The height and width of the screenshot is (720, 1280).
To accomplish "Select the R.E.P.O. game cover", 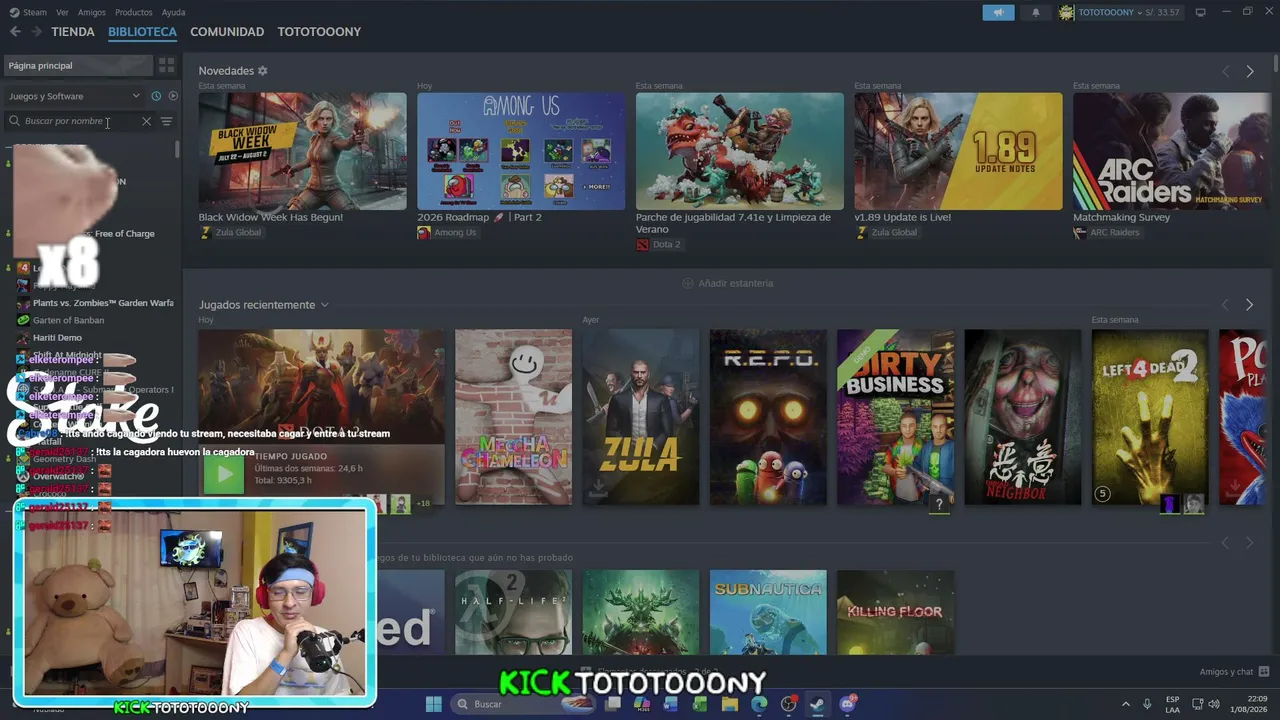I will point(768,417).
